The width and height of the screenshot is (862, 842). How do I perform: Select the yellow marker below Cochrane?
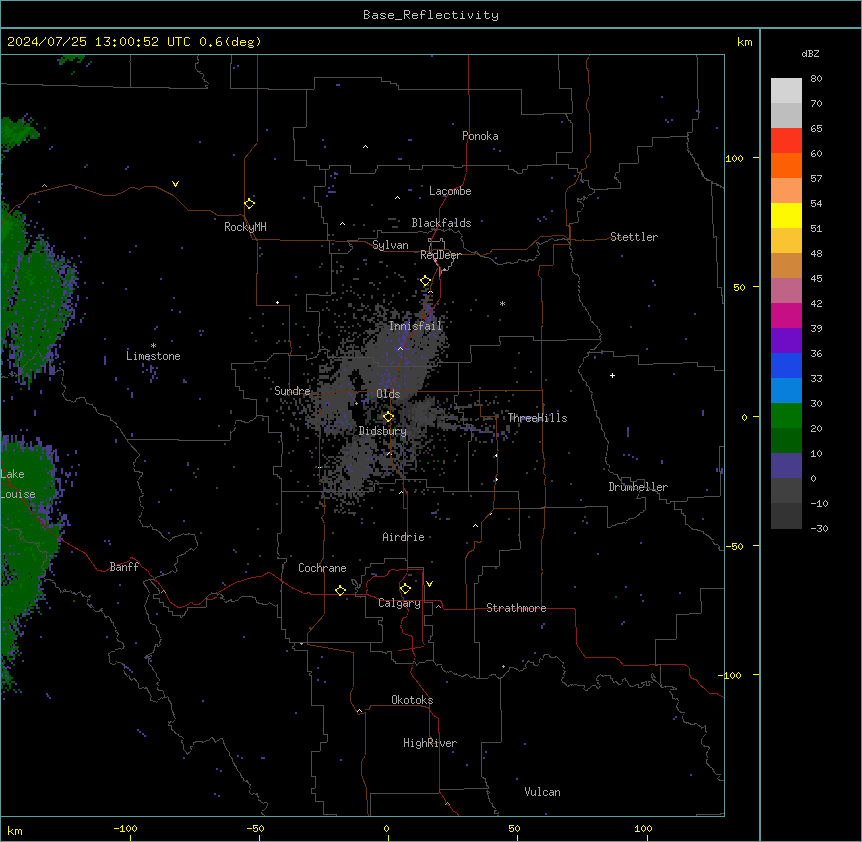(340, 590)
